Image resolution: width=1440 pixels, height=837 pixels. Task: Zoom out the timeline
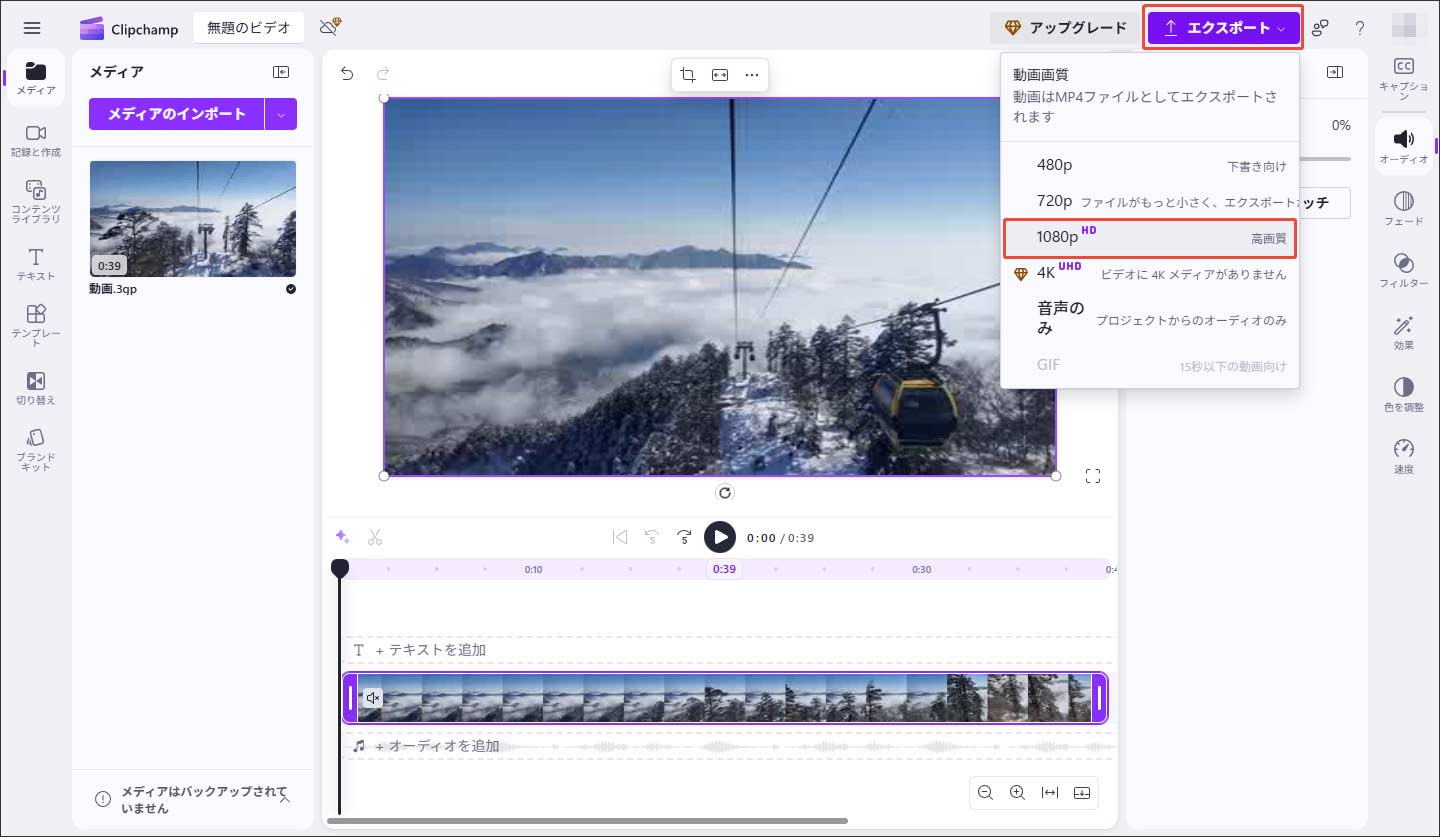[985, 793]
